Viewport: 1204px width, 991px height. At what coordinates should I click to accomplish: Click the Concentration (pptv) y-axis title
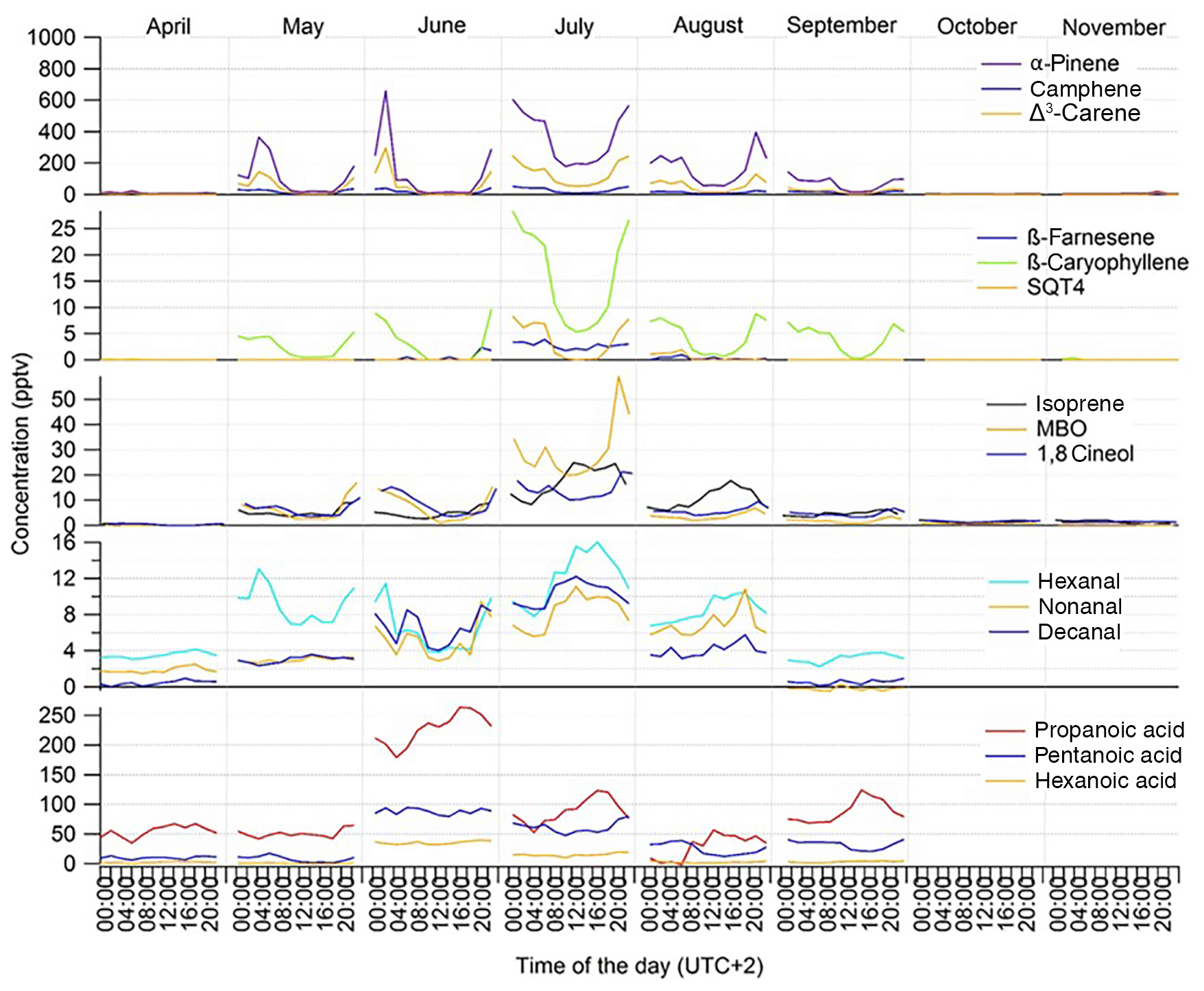click(21, 453)
